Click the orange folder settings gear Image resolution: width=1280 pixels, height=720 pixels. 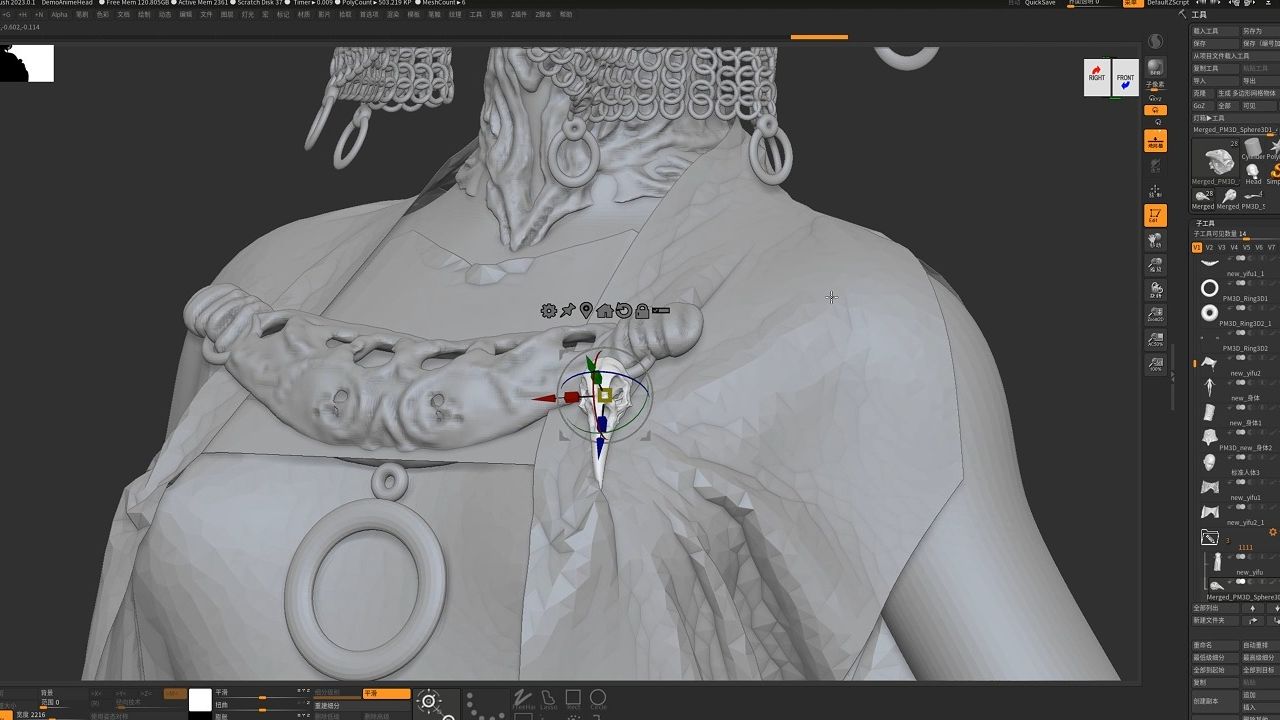pyautogui.click(x=1273, y=533)
